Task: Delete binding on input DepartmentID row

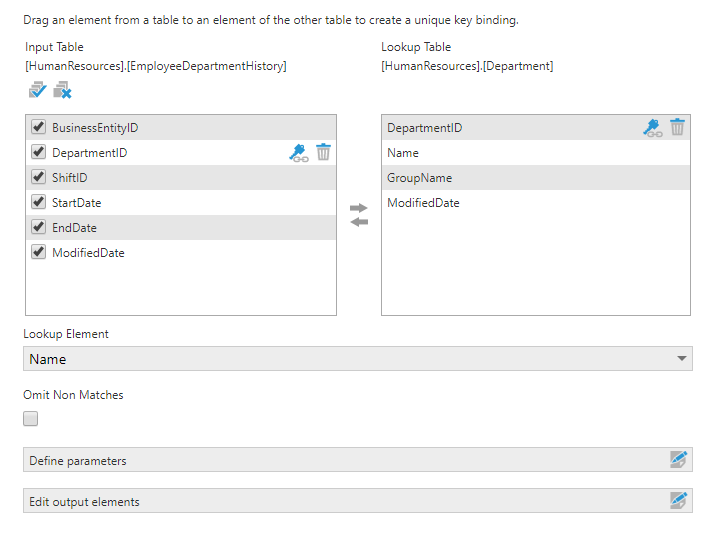Action: click(323, 153)
